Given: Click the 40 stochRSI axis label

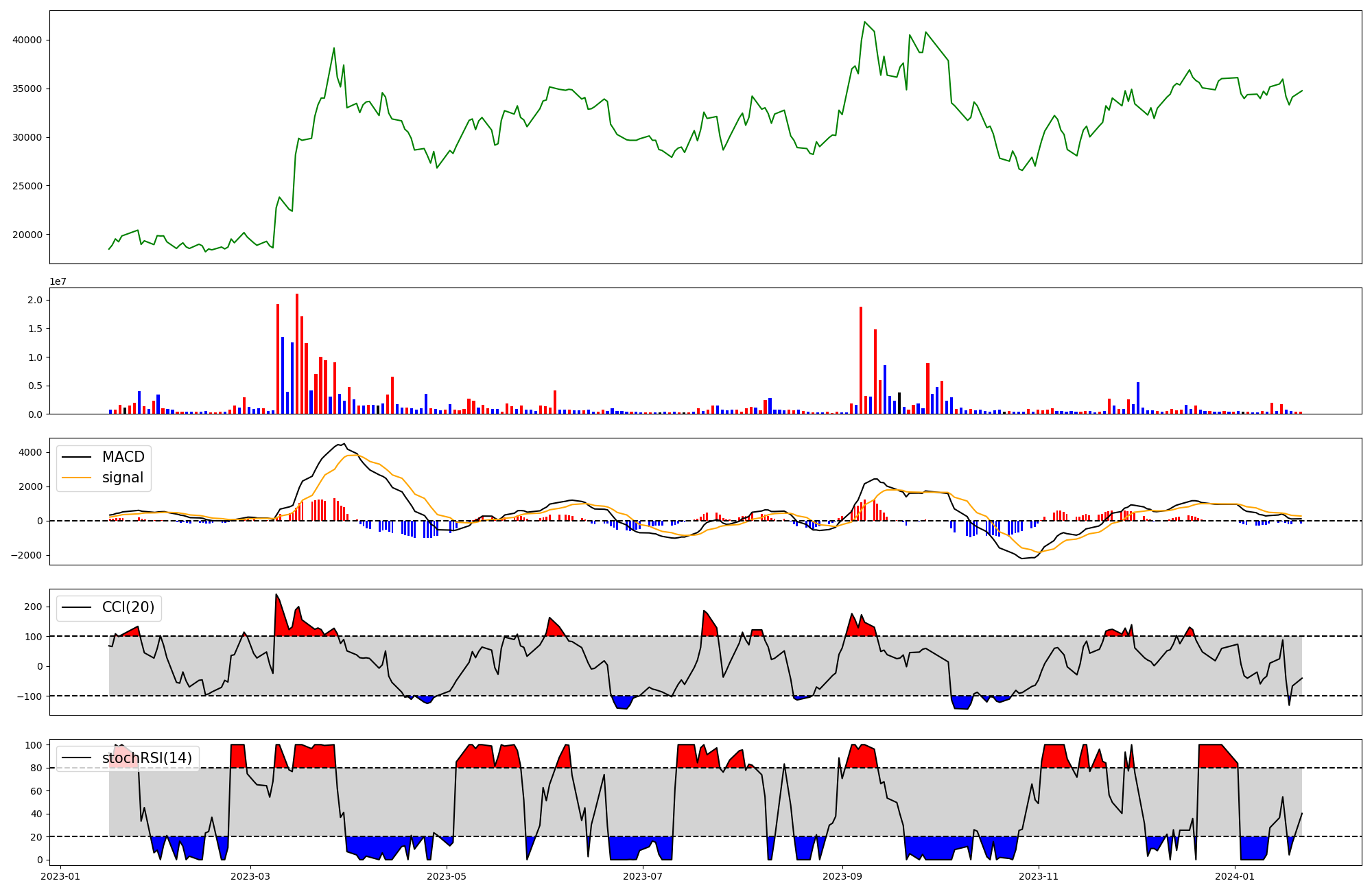Looking at the screenshot, I should click(x=36, y=814).
